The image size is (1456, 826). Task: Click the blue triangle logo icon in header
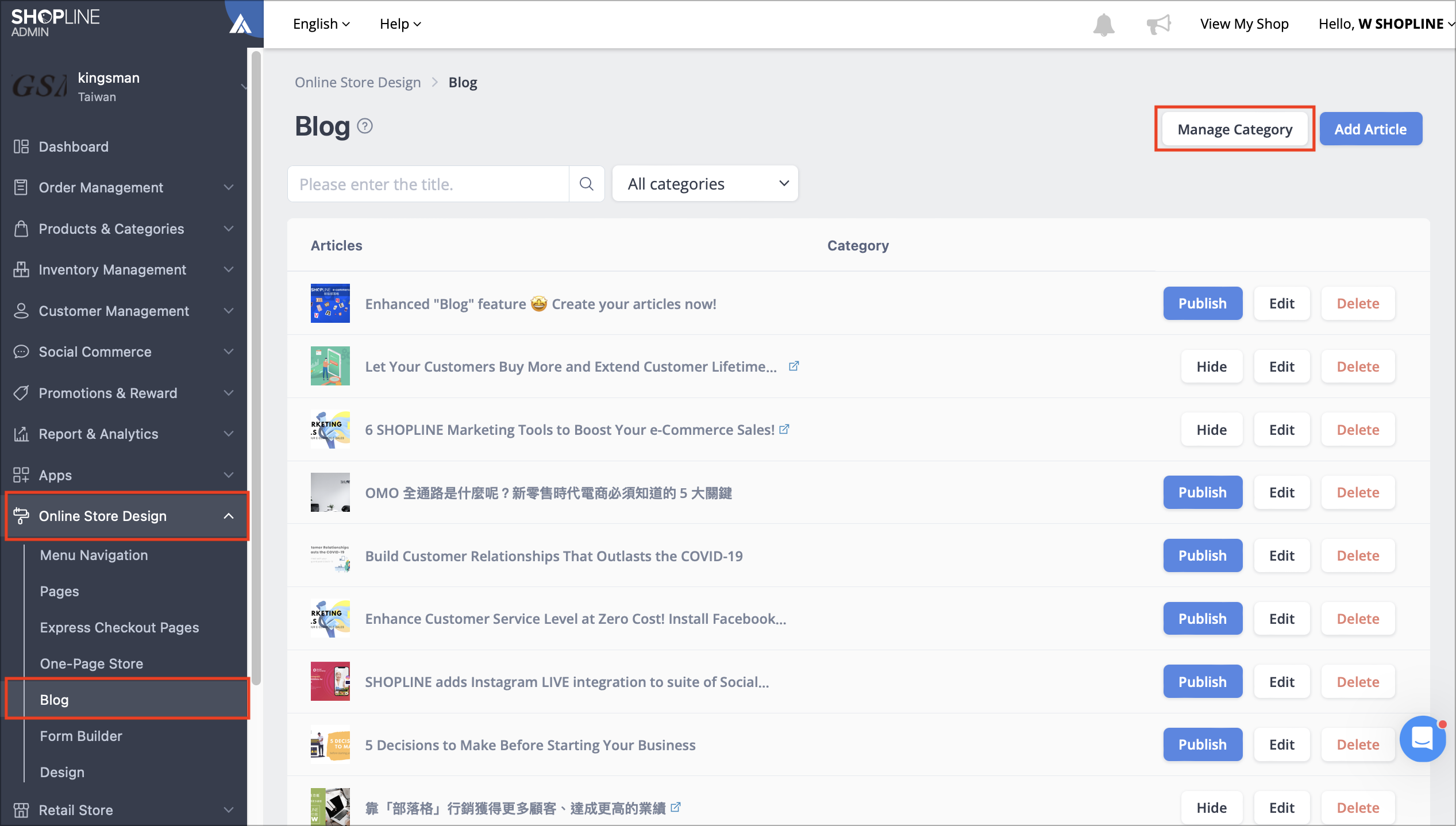point(240,24)
